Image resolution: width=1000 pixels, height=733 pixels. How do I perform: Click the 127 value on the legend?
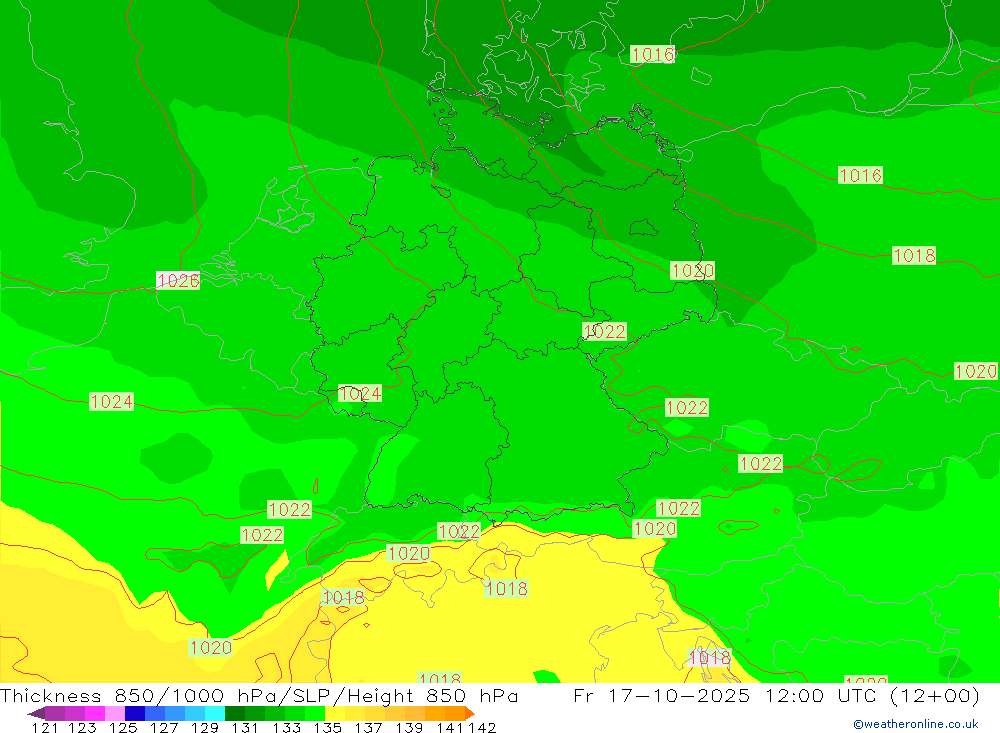pyautogui.click(x=164, y=727)
